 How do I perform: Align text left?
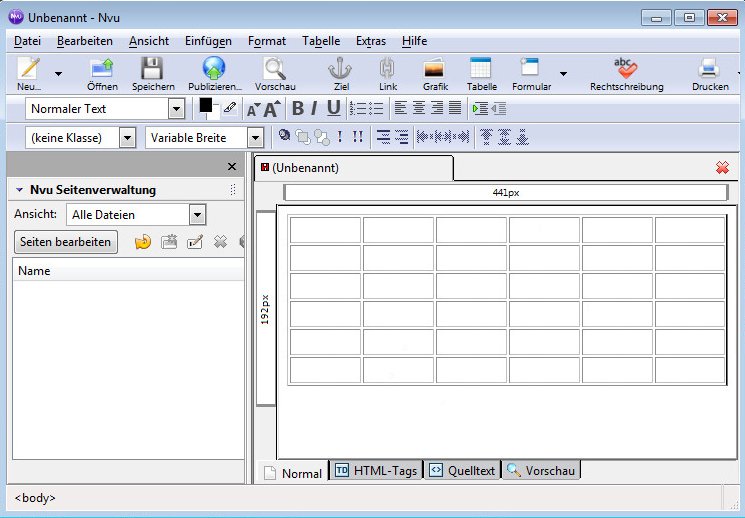401,108
